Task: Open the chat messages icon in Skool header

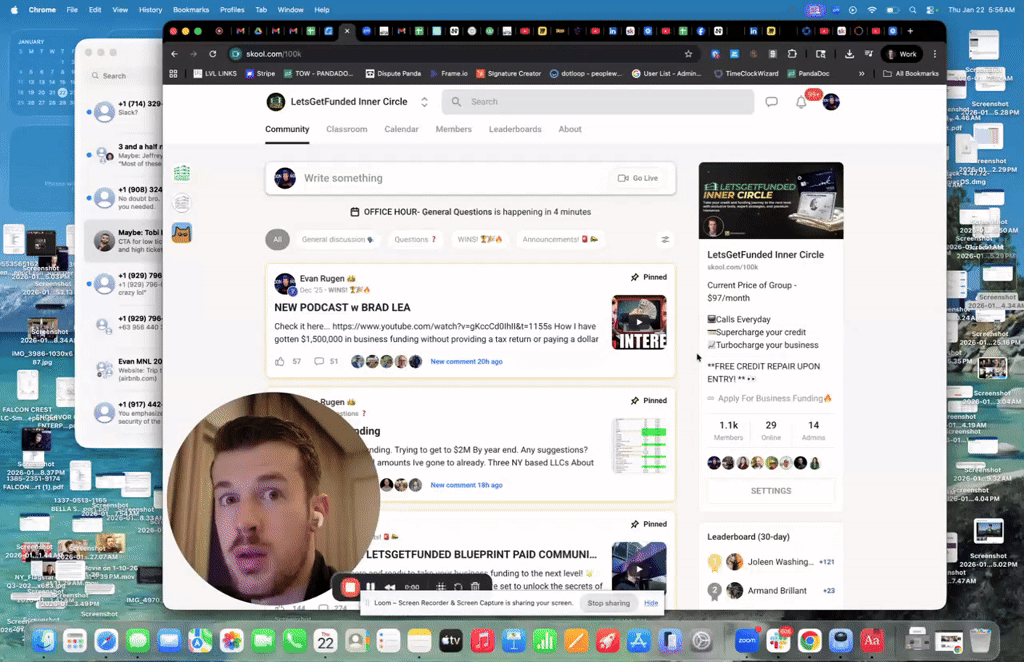Action: [x=771, y=102]
